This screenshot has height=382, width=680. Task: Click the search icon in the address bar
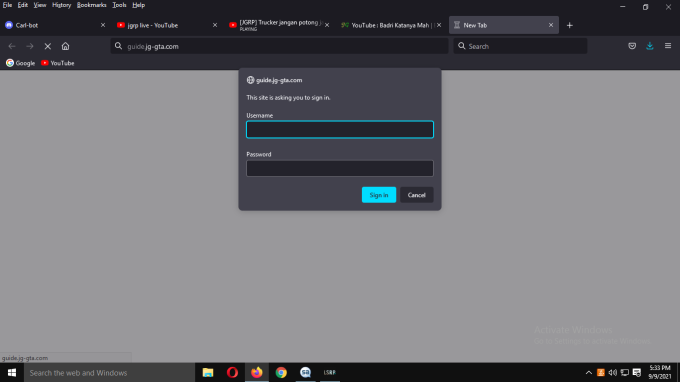tap(118, 46)
